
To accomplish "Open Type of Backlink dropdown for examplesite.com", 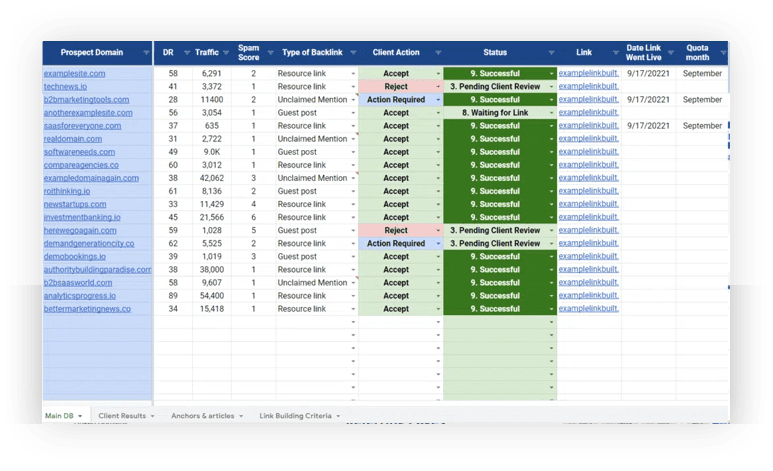I will point(352,74).
